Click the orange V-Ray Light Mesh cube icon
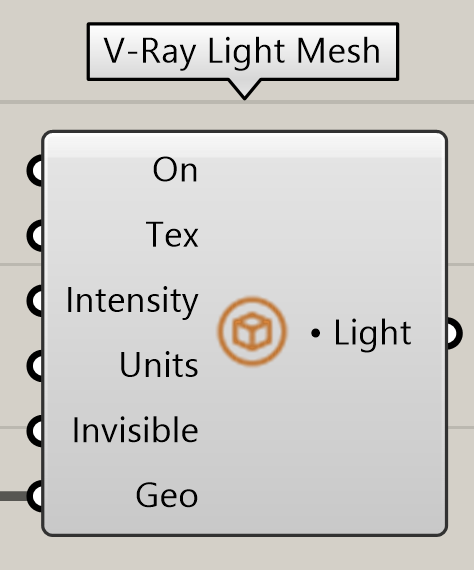 click(x=252, y=331)
